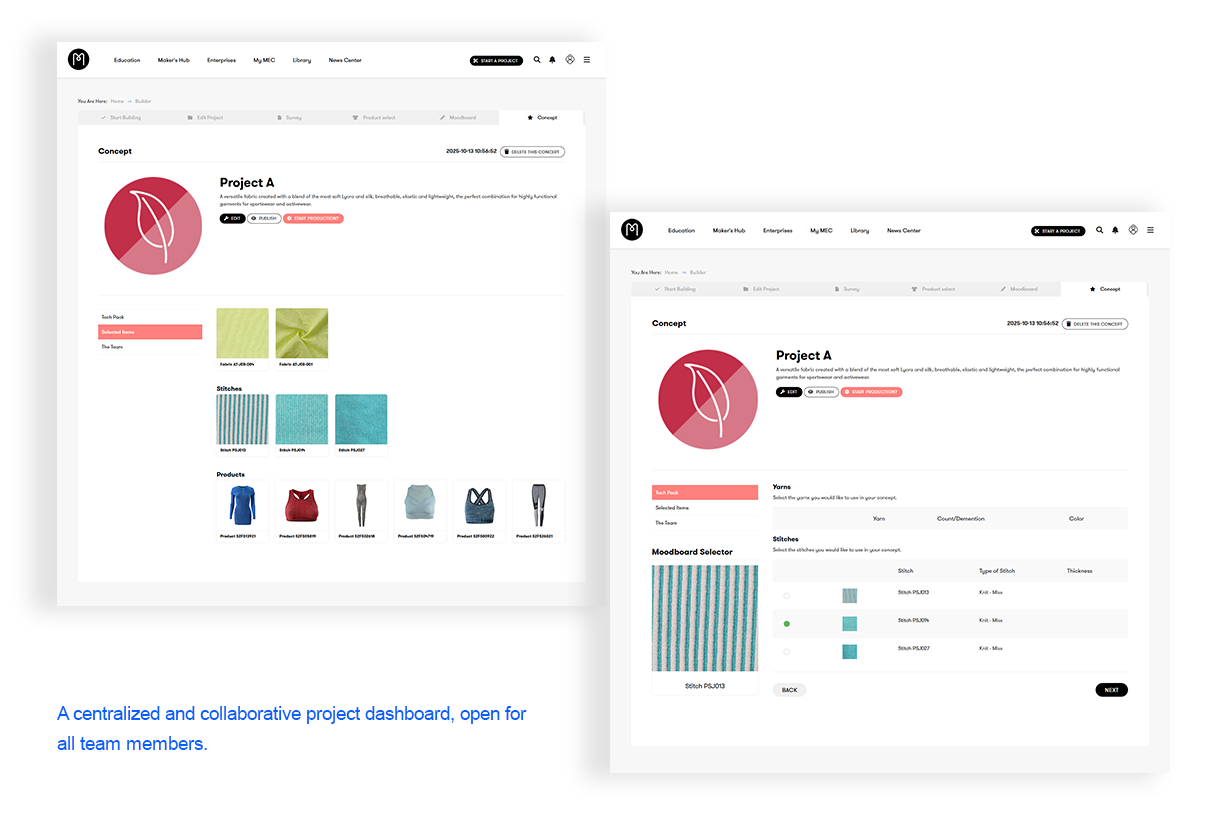The image size is (1227, 835).
Task: Click the striped Stitch PSJ013 swatch under Stitches in the left window
Action: [x=243, y=419]
